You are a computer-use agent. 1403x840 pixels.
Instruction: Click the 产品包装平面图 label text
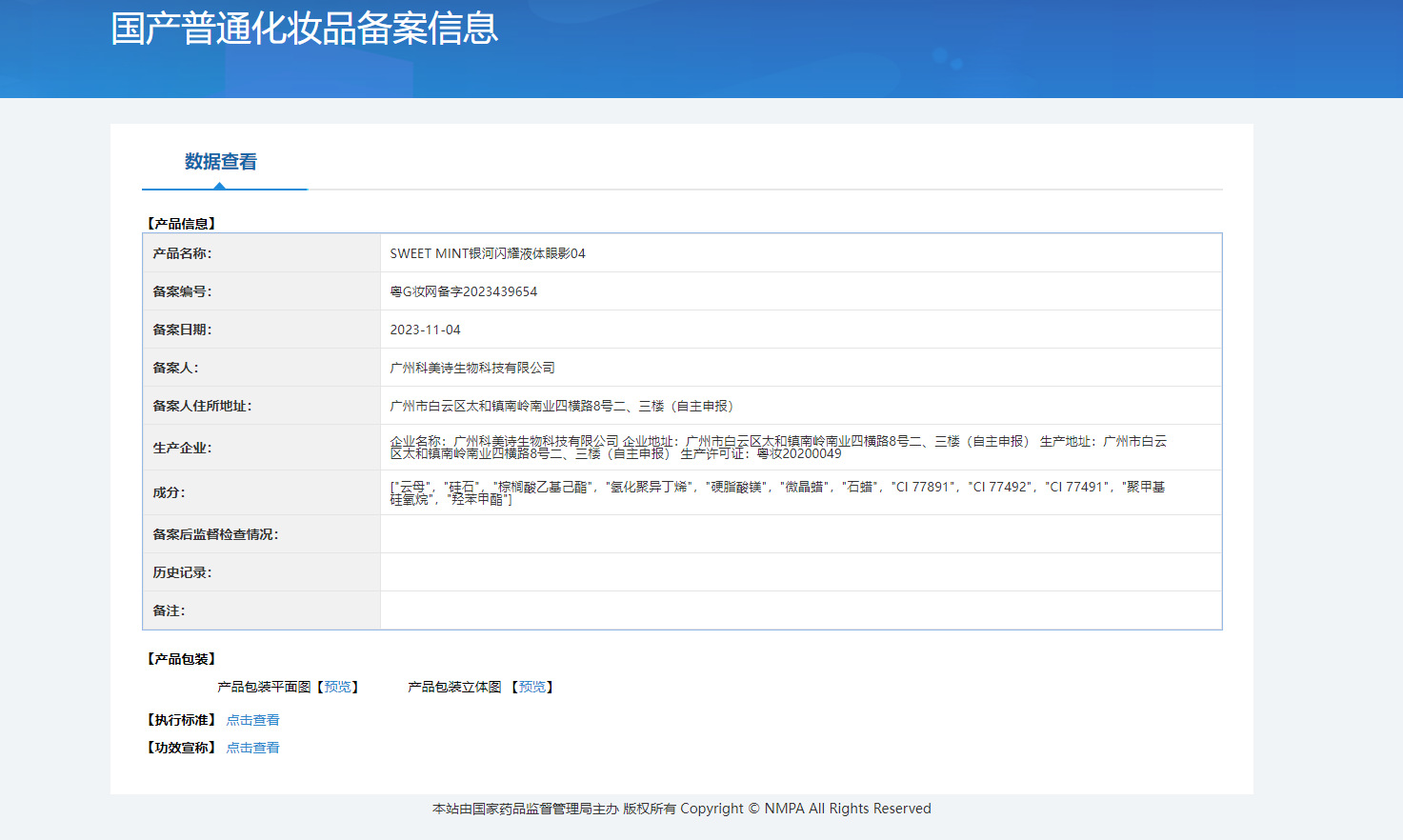pos(264,687)
